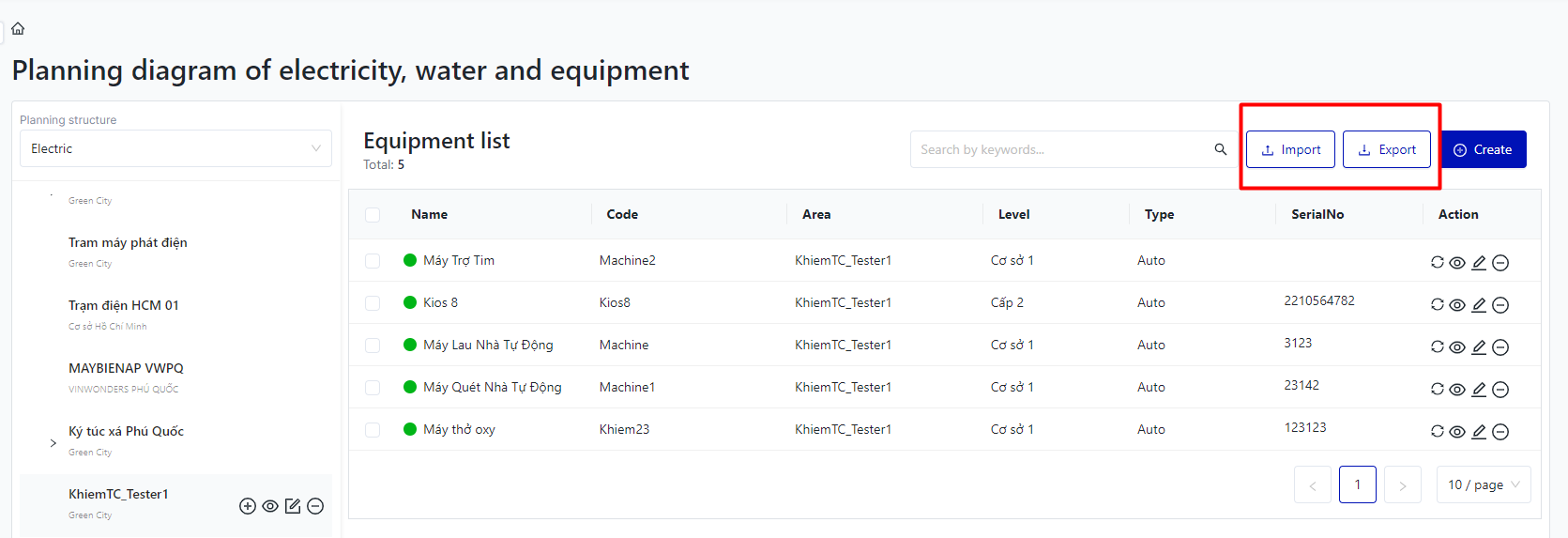Edit the KhiemTC_Tester1 tree node
Viewport: 1568px width, 538px height.
point(293,506)
